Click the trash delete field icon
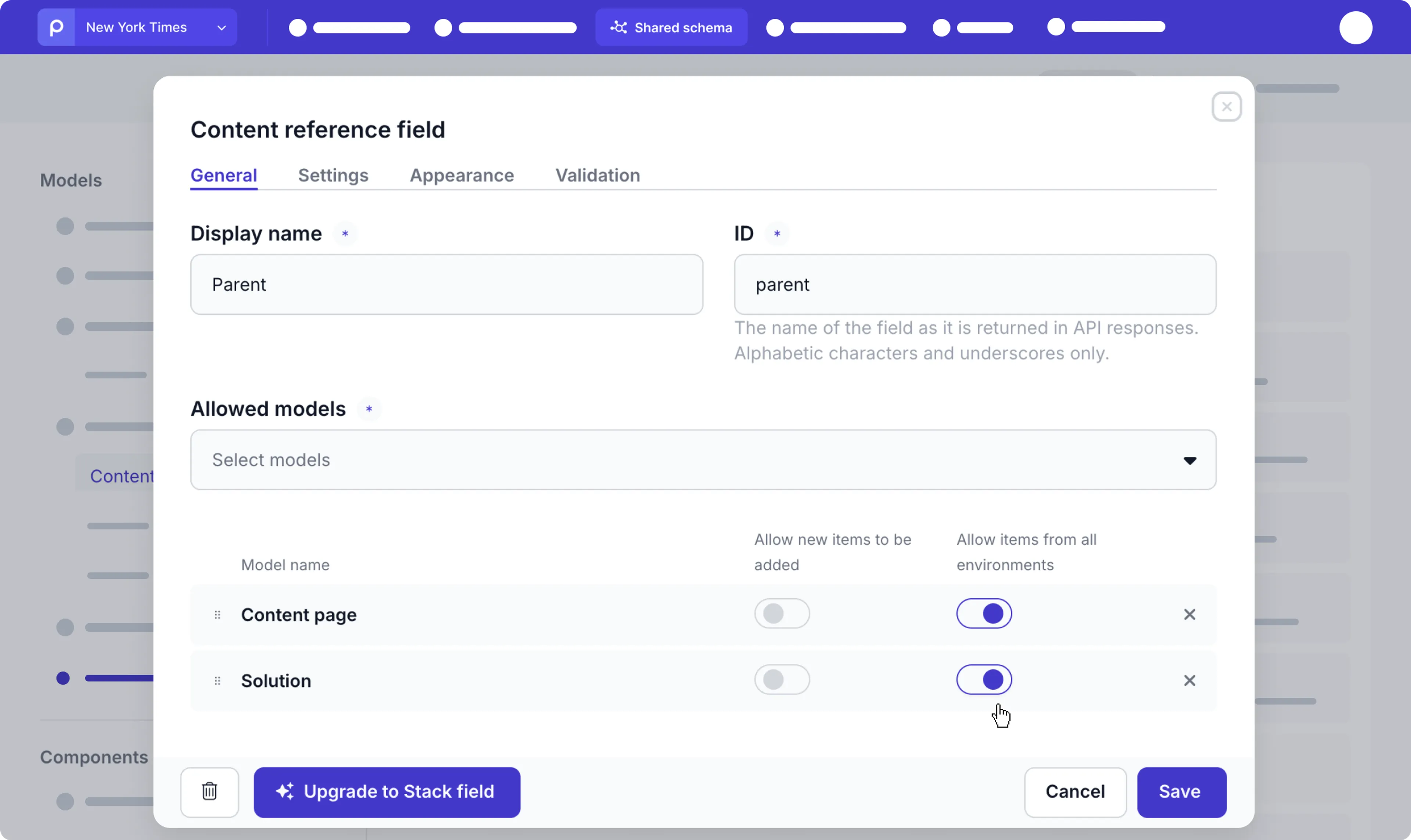The image size is (1411, 840). (x=209, y=791)
